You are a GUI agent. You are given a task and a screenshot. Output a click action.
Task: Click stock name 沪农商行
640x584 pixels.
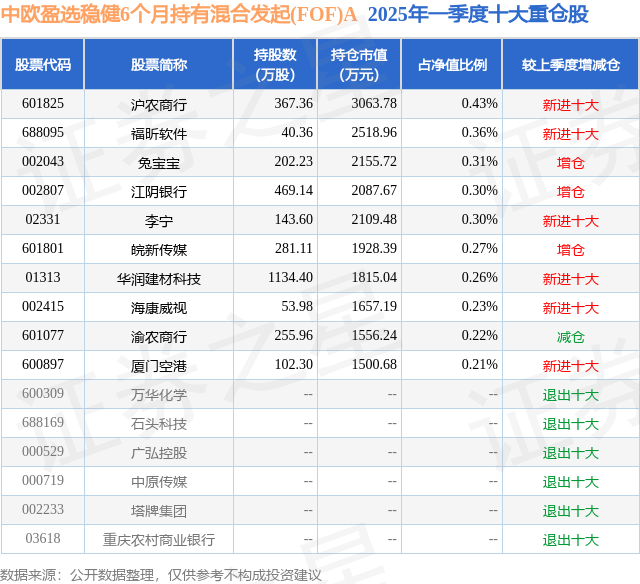tap(159, 105)
